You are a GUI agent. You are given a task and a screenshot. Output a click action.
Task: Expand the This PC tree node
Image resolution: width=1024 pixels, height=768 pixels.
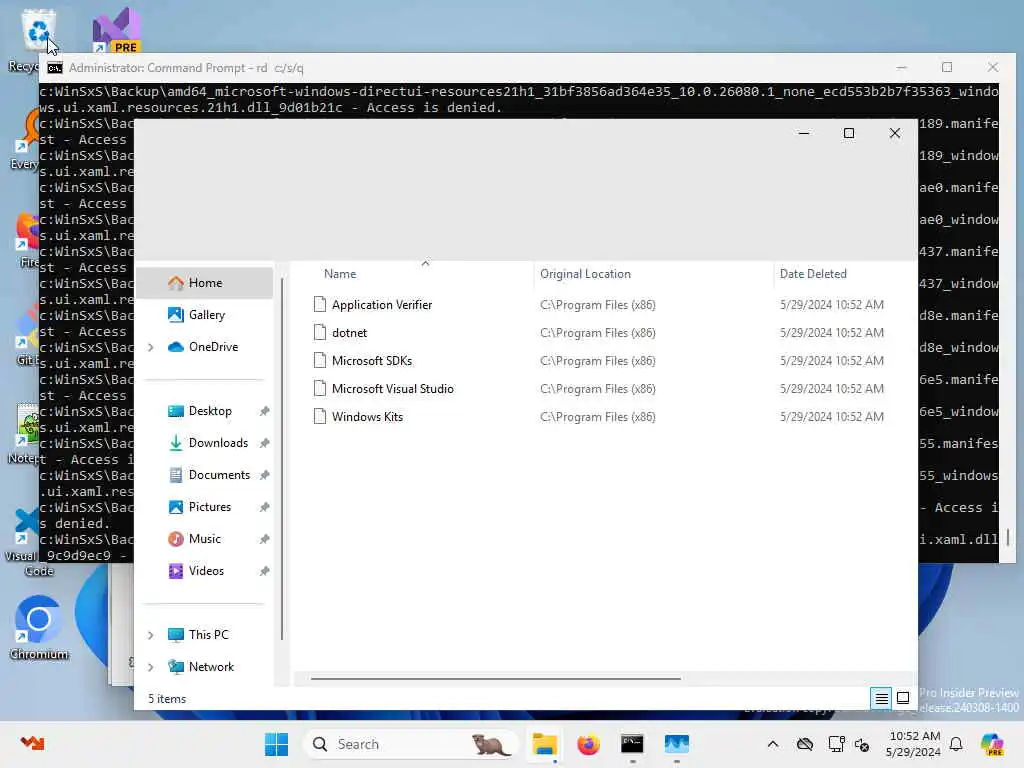[151, 635]
